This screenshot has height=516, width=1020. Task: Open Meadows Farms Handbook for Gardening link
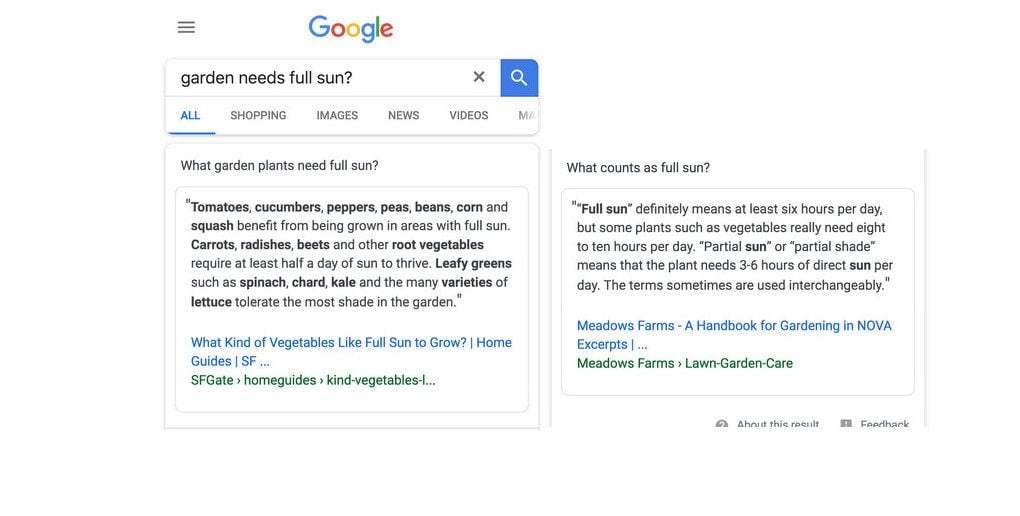click(734, 334)
